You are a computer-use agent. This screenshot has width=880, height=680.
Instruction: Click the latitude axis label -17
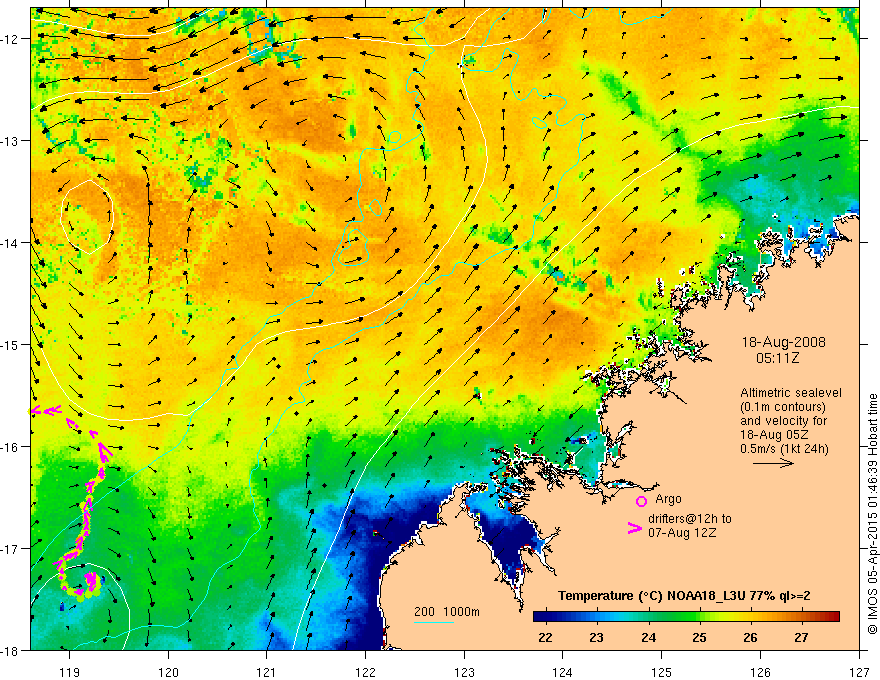pyautogui.click(x=10, y=549)
